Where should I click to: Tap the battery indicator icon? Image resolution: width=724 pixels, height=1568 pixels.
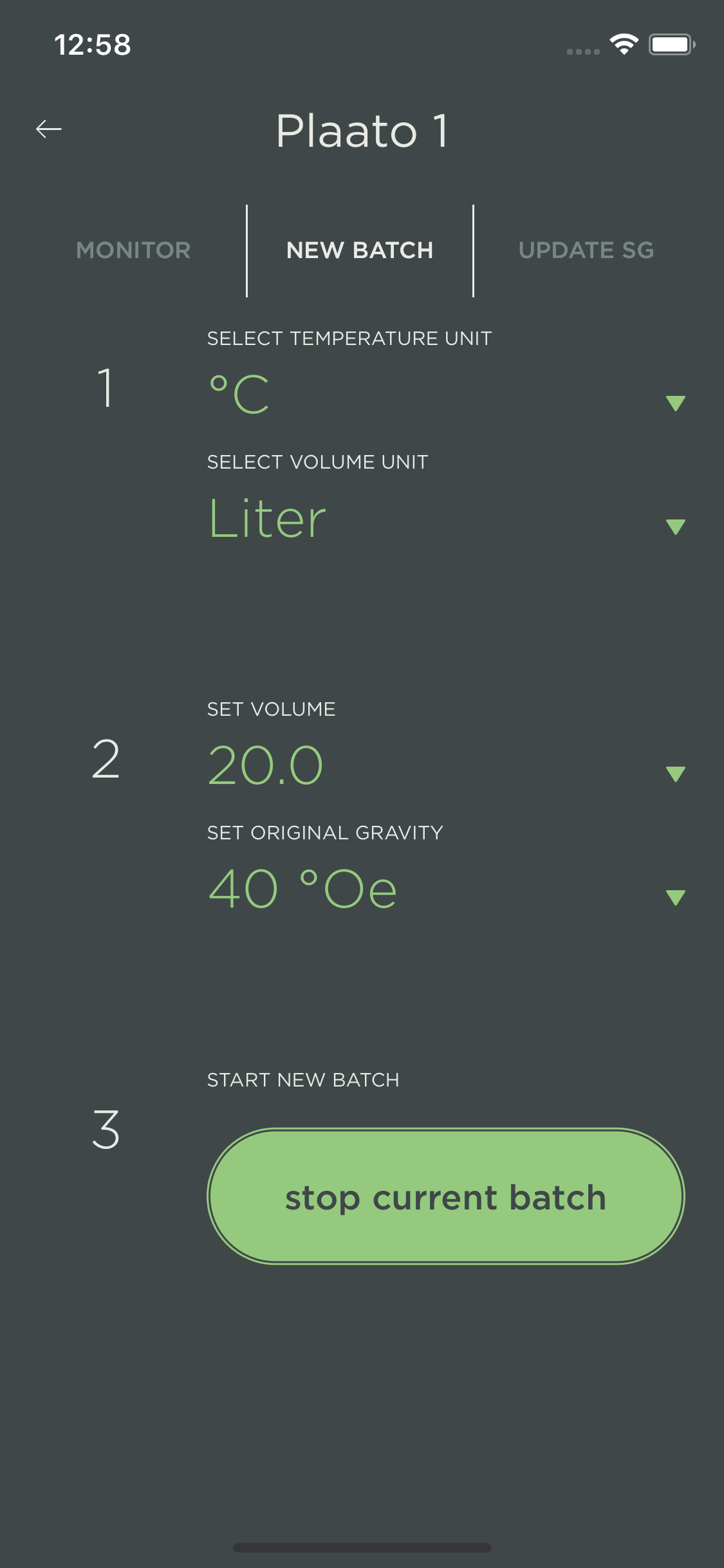click(x=671, y=44)
